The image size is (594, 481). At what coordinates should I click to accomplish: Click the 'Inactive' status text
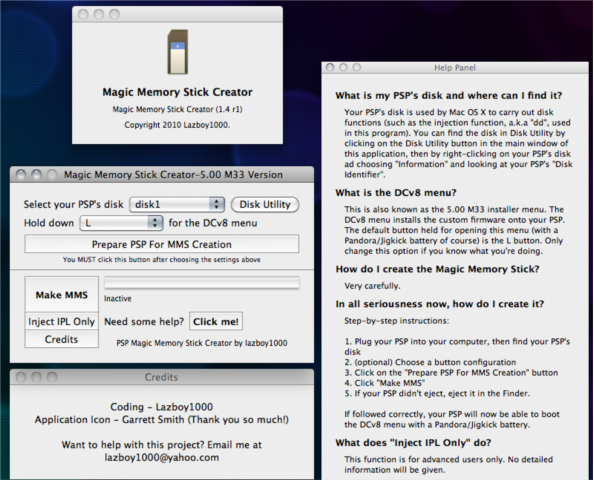pyautogui.click(x=118, y=298)
